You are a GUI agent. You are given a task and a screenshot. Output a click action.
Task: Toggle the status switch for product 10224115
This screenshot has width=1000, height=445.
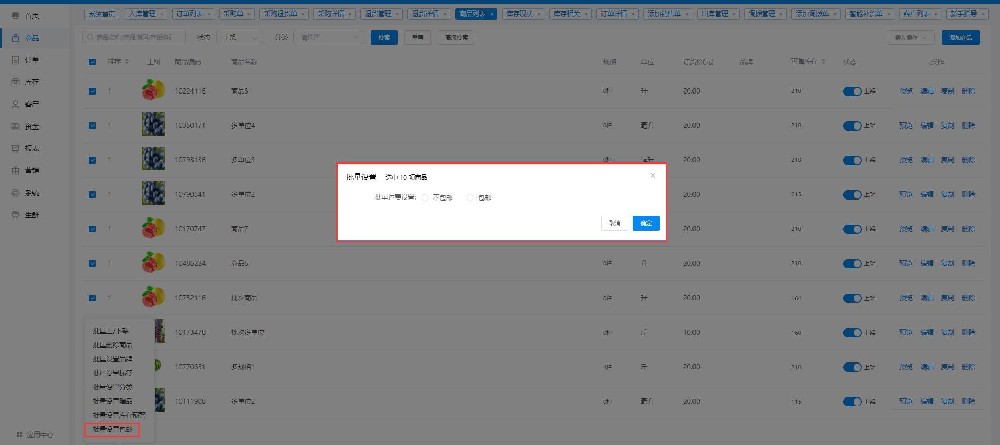point(852,92)
